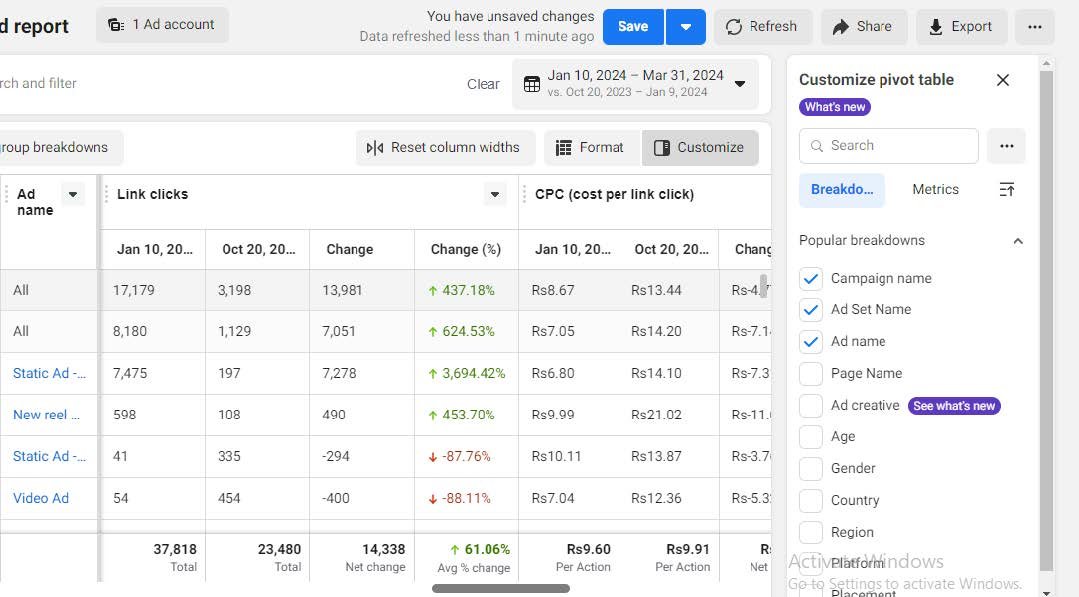Close the Customize pivot table panel
The height and width of the screenshot is (597, 1079).
(x=1003, y=80)
